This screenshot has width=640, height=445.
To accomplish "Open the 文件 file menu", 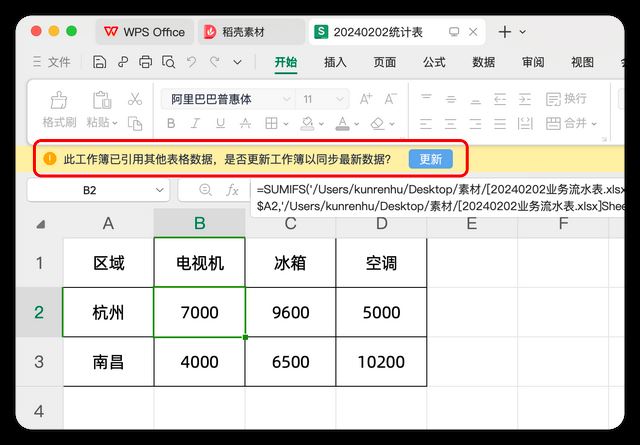I will coord(52,62).
